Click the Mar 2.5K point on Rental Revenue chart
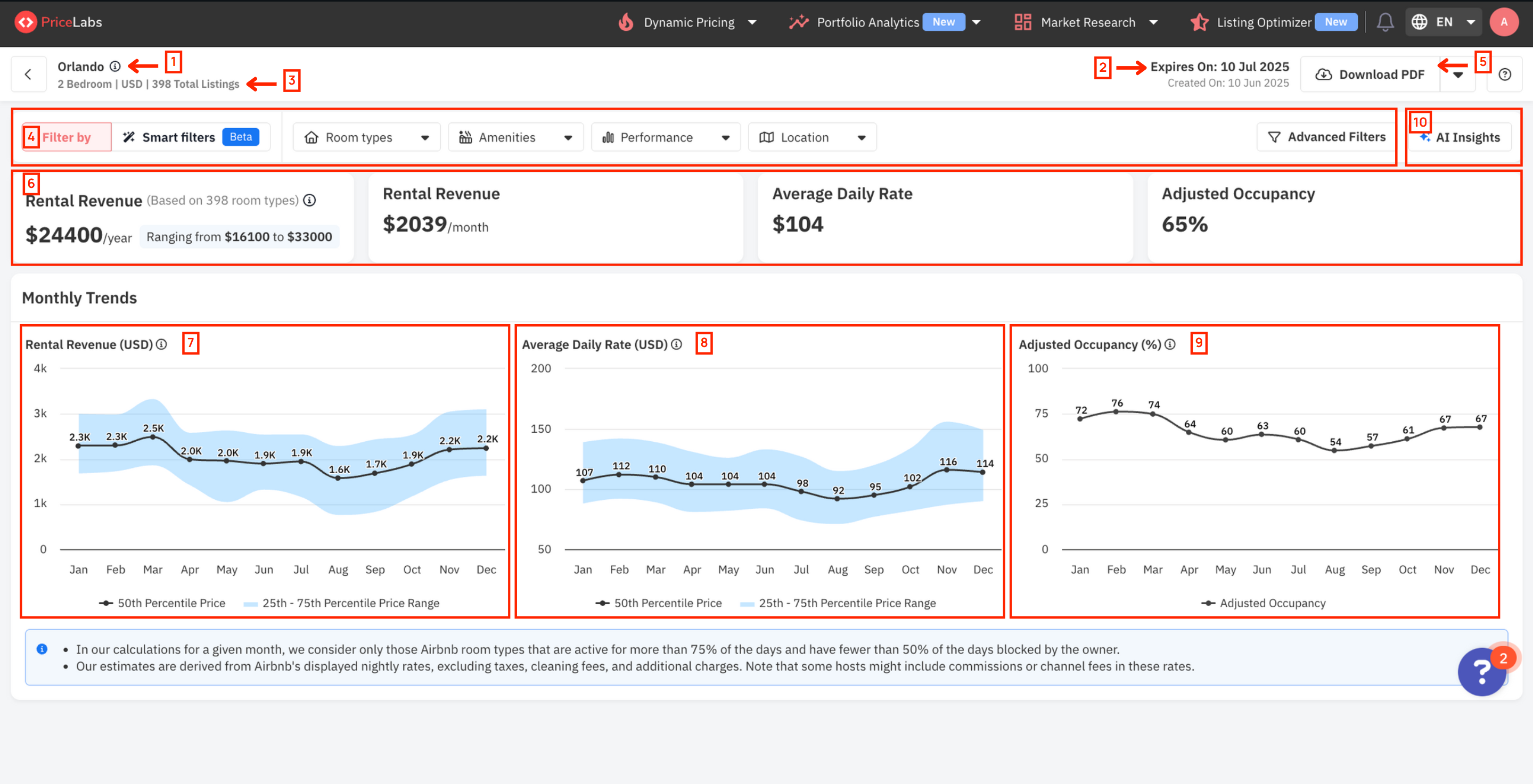Viewport: 1533px width, 784px height. point(152,437)
